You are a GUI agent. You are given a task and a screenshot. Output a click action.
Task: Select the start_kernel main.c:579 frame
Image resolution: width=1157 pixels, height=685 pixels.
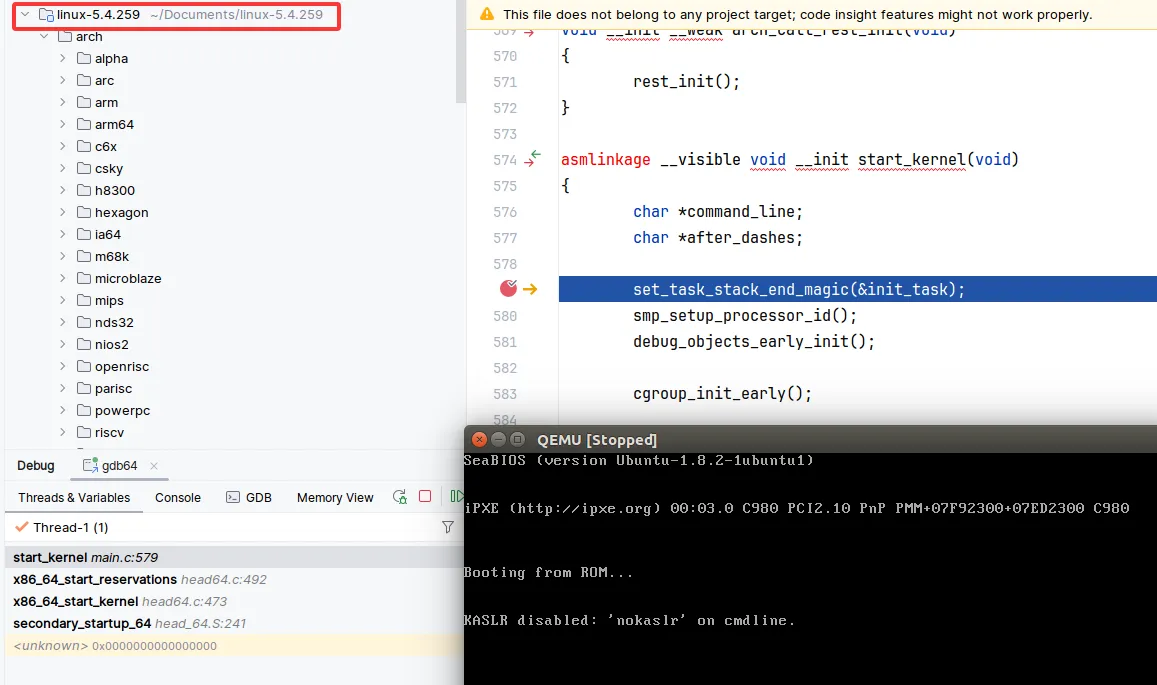pyautogui.click(x=234, y=557)
